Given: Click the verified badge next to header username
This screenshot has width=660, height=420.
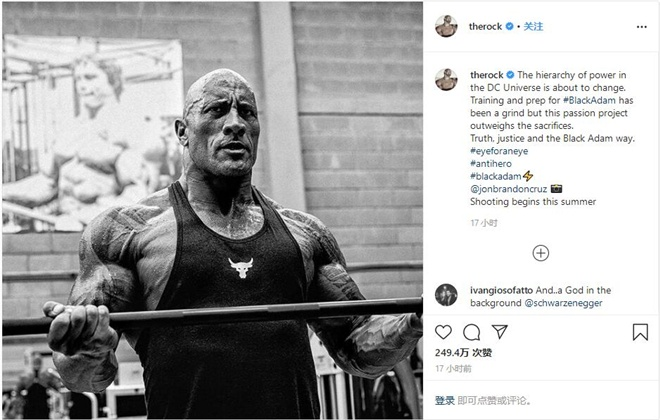Looking at the screenshot, I should (509, 26).
